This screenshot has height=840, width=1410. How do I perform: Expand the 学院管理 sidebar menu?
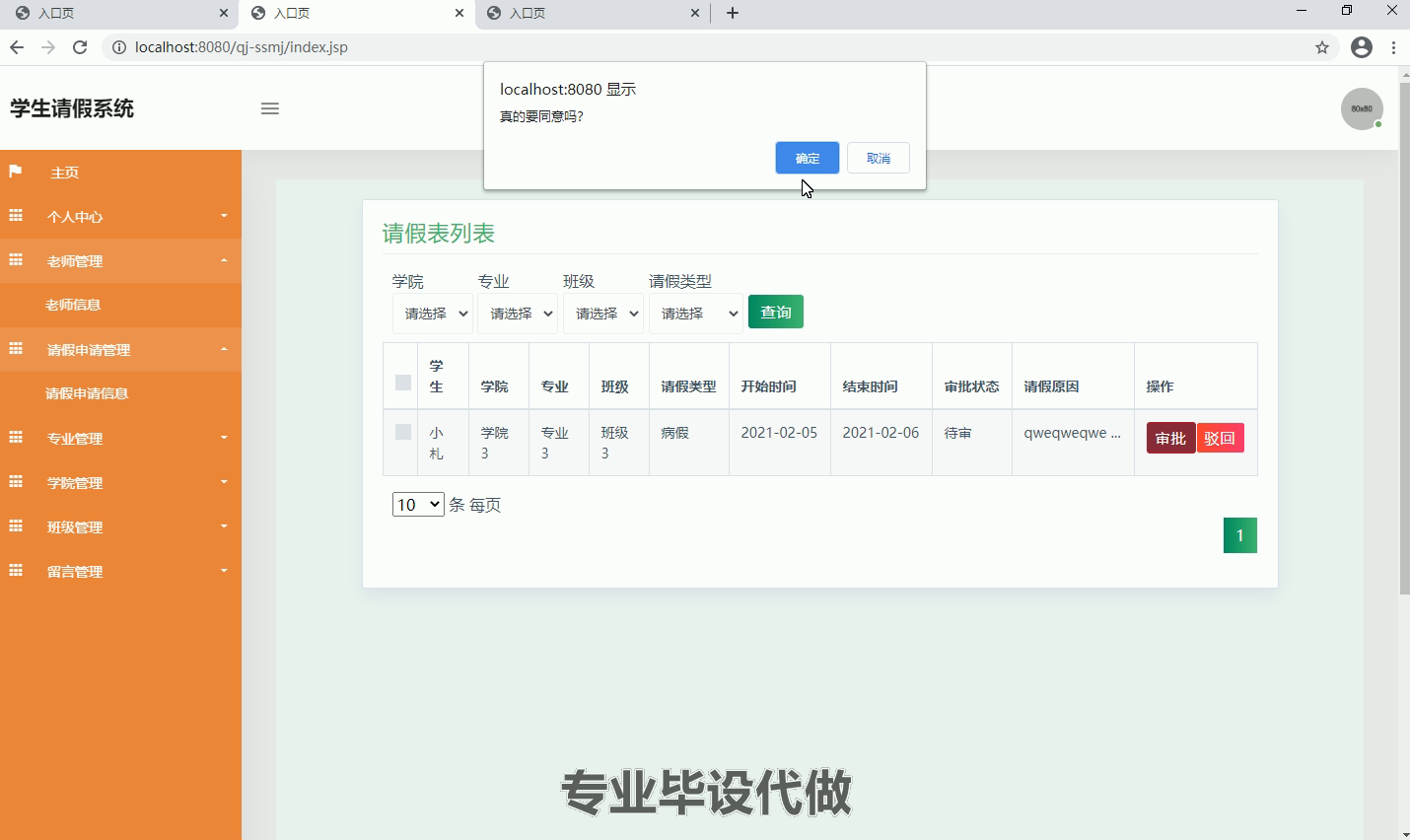pyautogui.click(x=120, y=482)
